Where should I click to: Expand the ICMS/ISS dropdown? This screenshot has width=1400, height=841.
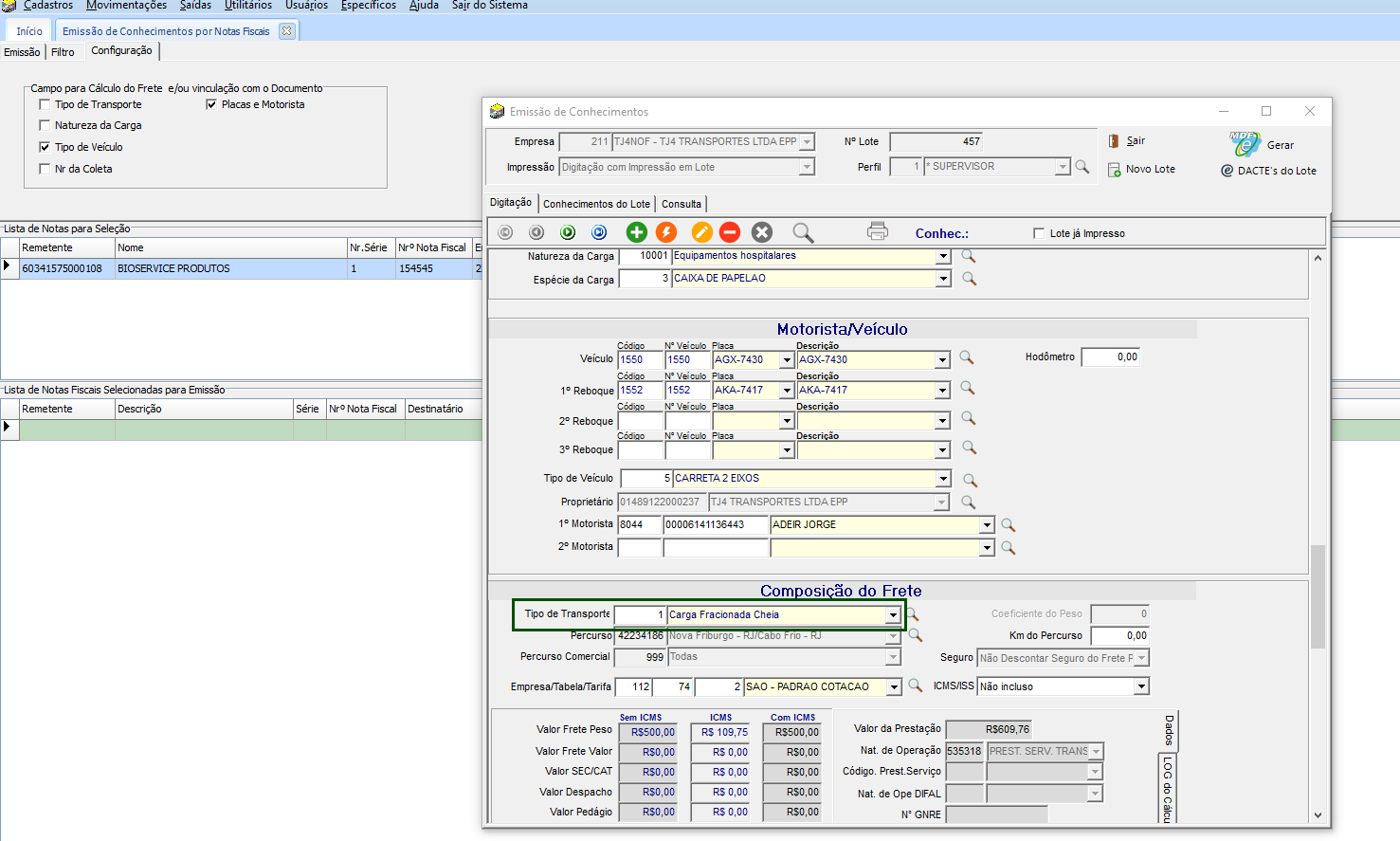(1141, 686)
